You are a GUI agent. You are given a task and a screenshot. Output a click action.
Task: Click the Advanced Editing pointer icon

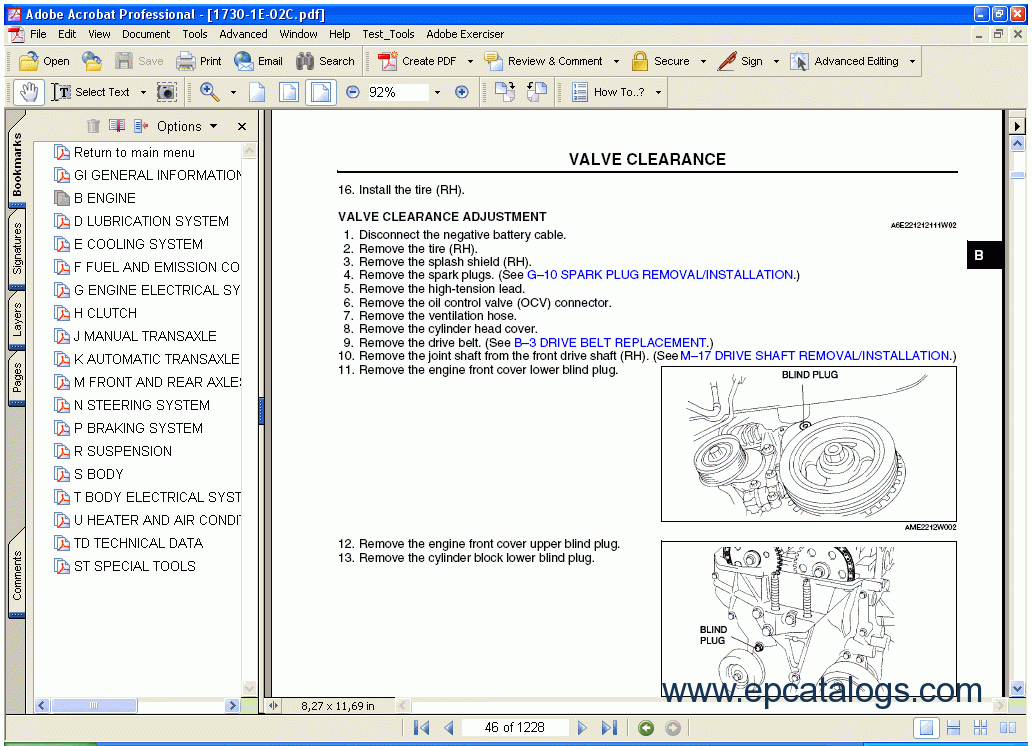799,61
